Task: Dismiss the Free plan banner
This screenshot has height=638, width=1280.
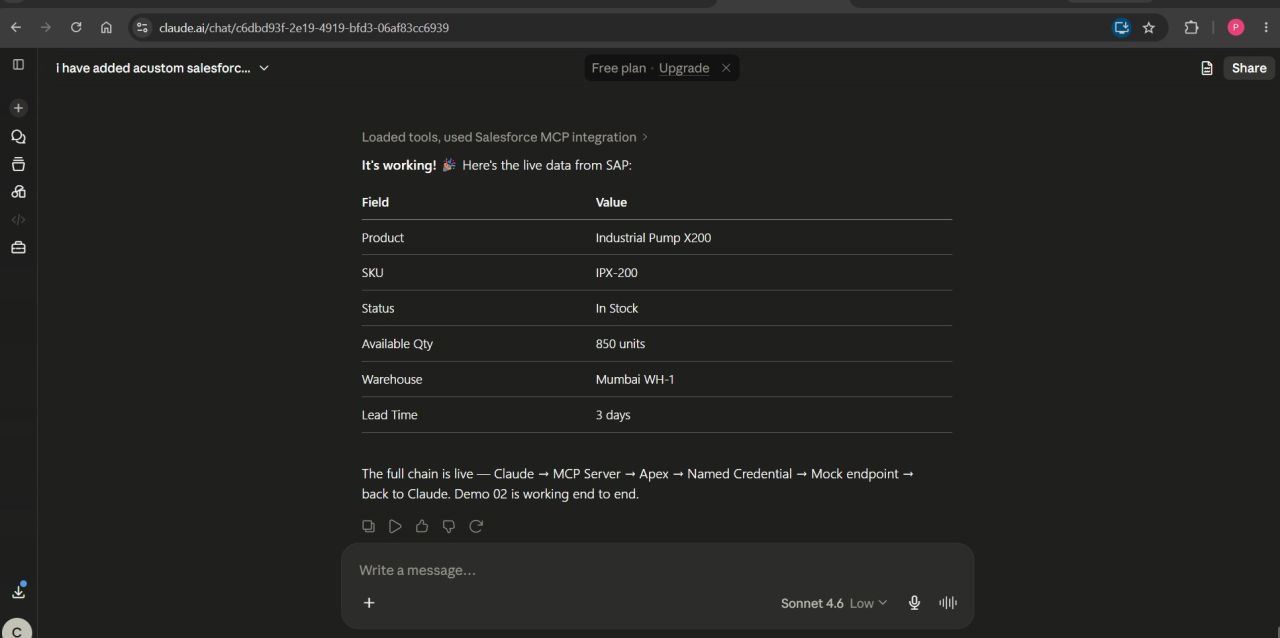Action: [726, 68]
